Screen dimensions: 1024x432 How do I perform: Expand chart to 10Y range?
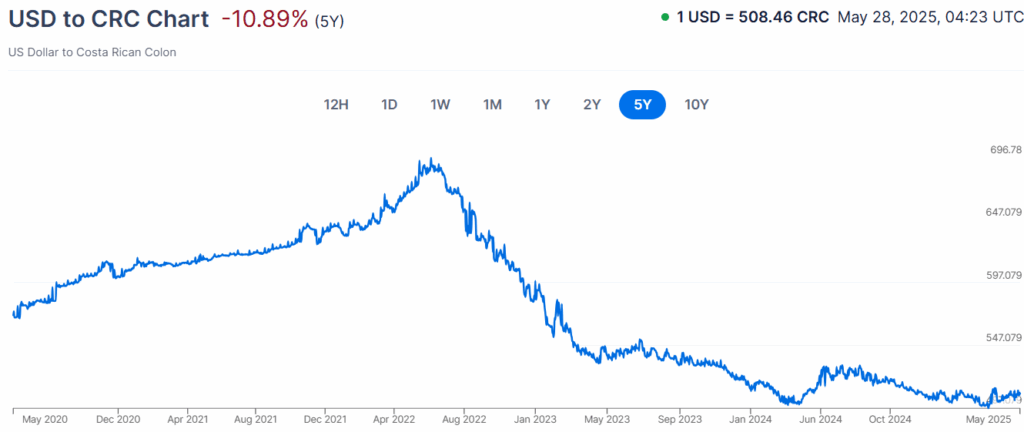[697, 104]
